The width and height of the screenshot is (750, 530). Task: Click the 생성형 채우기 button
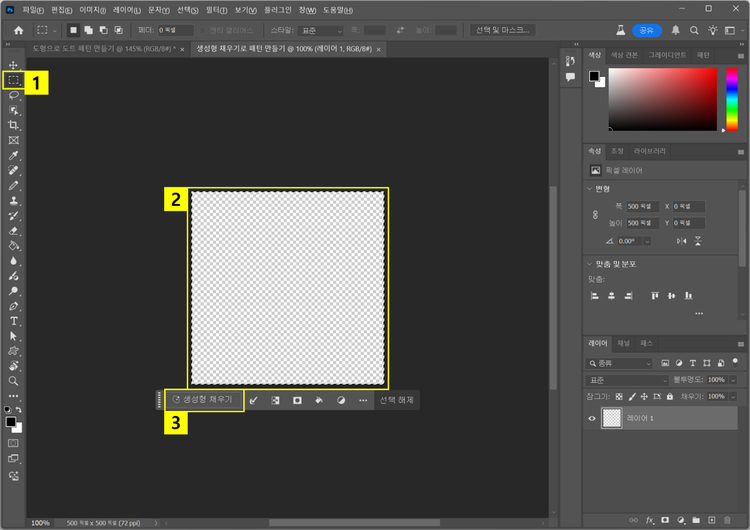(203, 399)
